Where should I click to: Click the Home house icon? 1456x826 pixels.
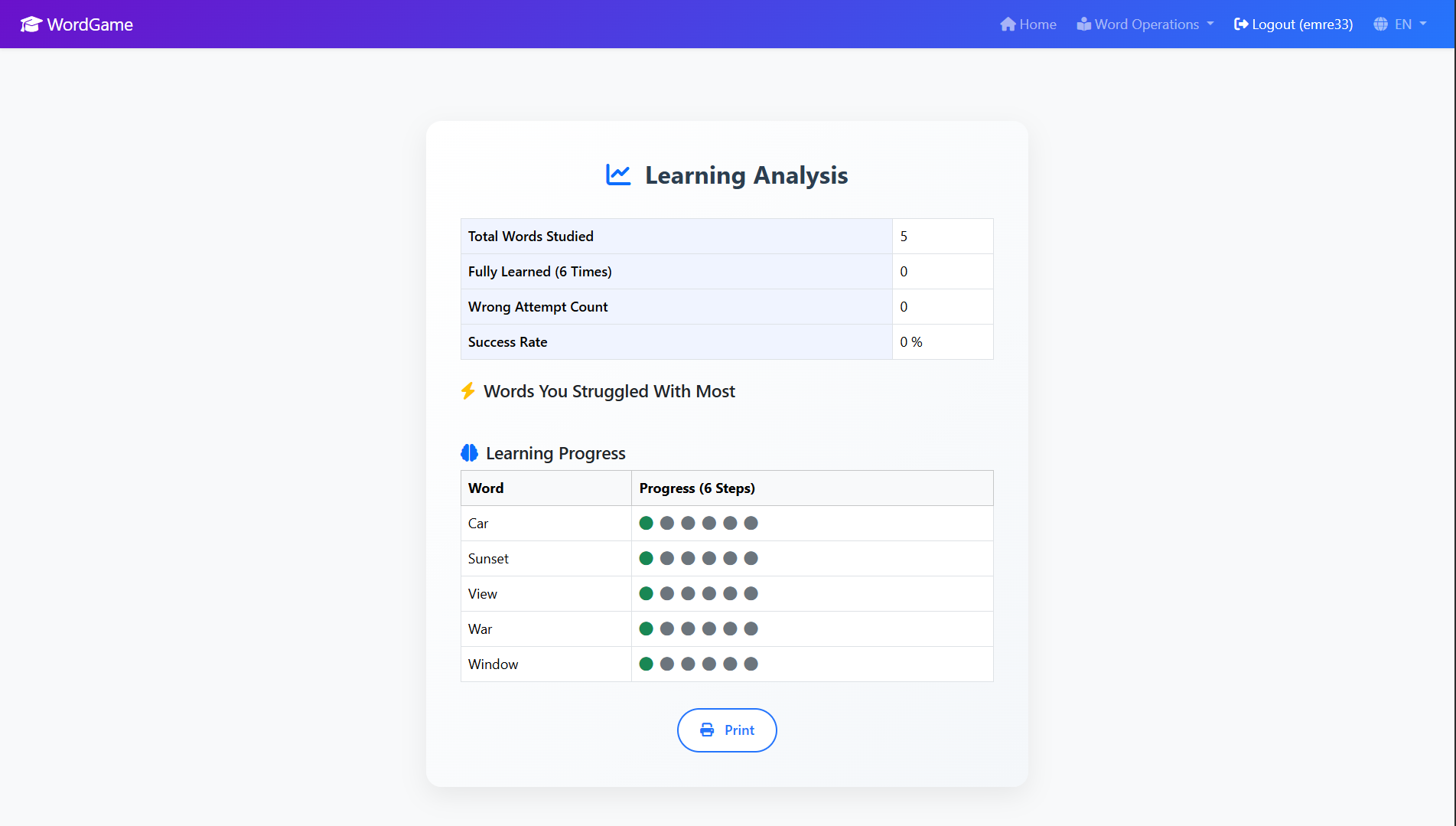pyautogui.click(x=1008, y=24)
